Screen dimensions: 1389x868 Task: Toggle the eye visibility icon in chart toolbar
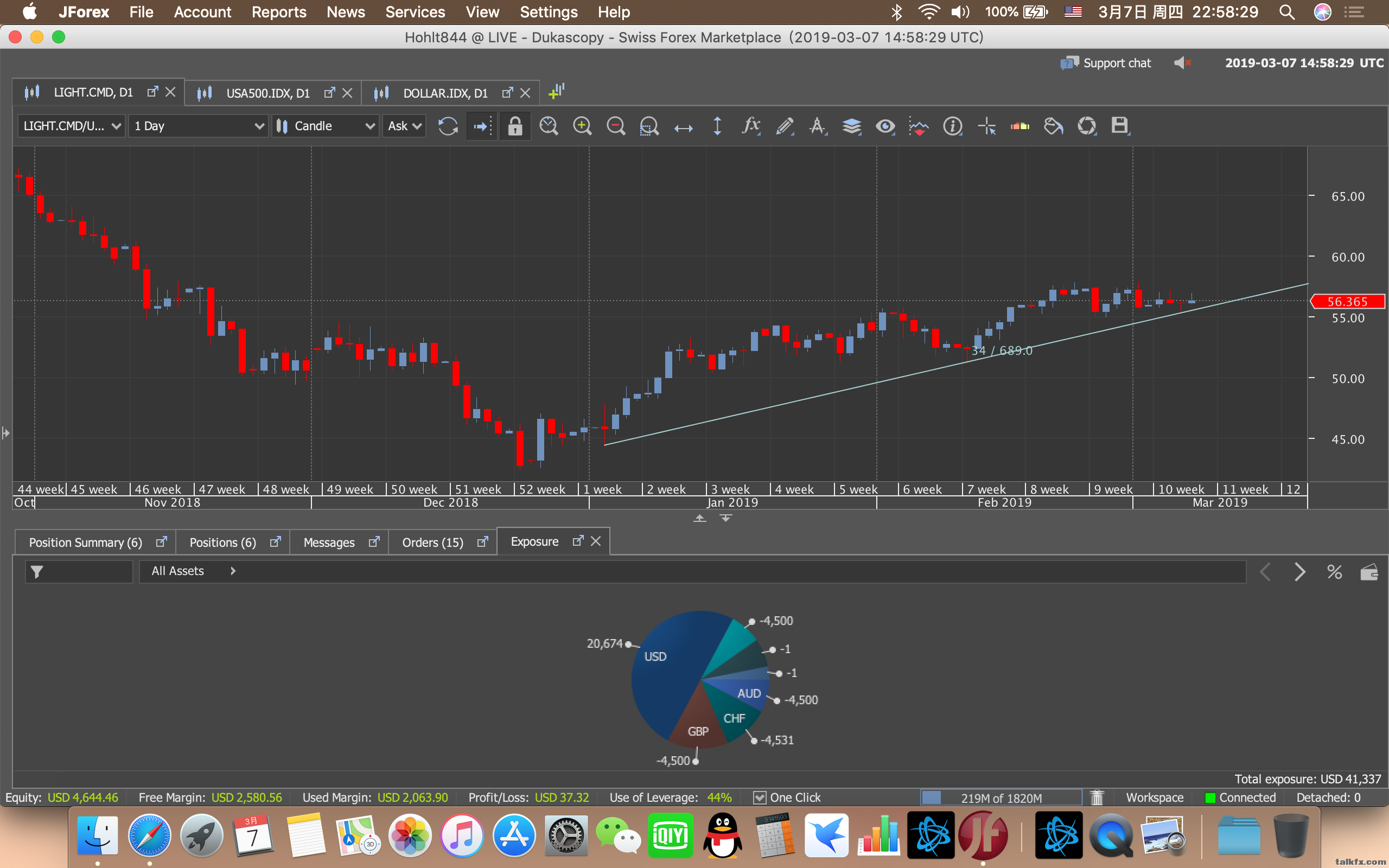point(885,126)
